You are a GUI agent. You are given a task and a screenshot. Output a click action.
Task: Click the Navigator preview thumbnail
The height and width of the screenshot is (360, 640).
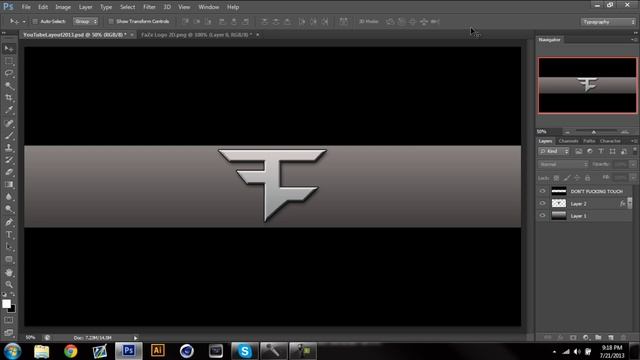coord(587,85)
